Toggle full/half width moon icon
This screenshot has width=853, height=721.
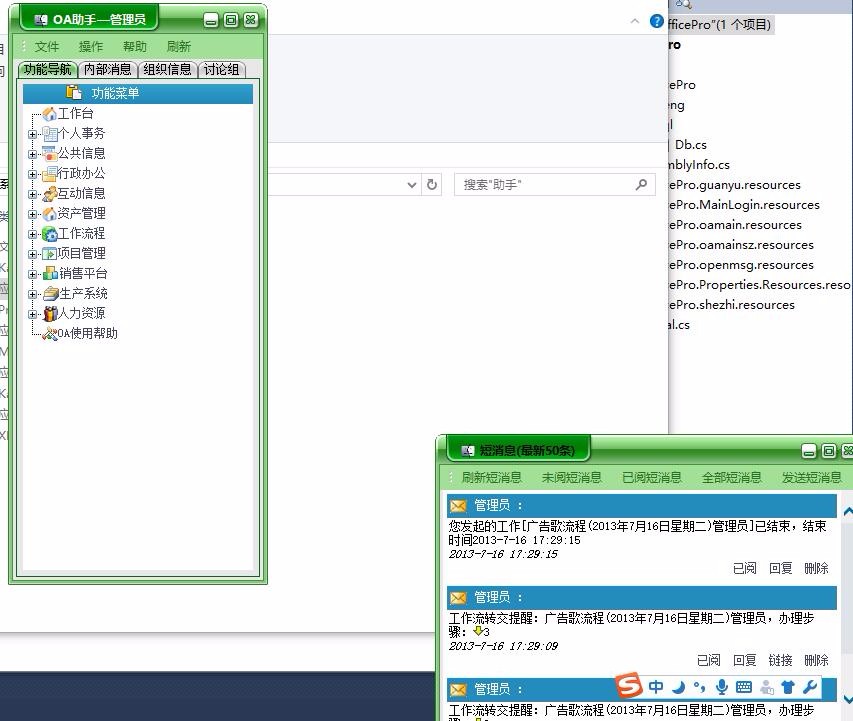coord(679,687)
